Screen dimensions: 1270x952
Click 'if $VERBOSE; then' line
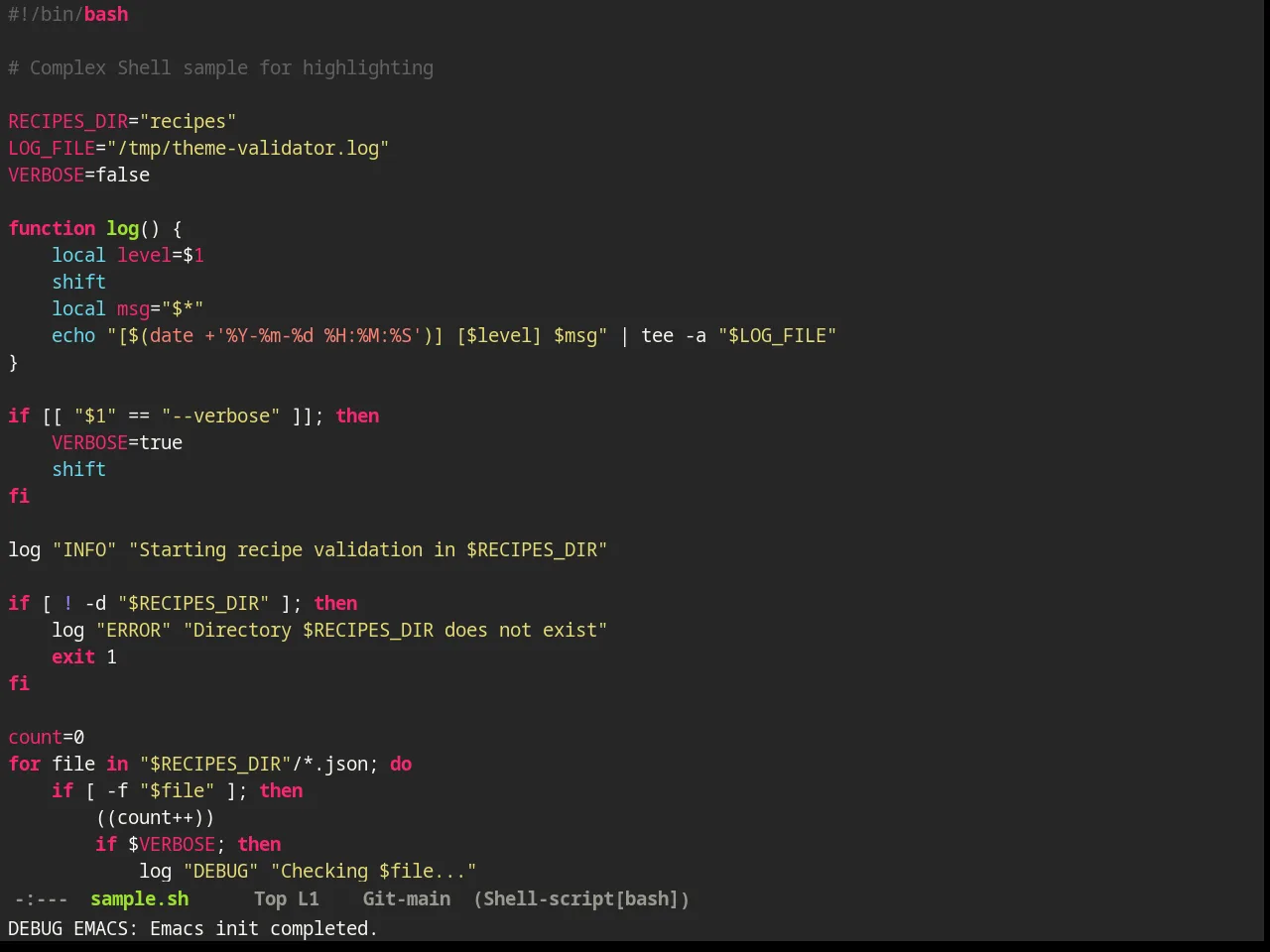189,844
